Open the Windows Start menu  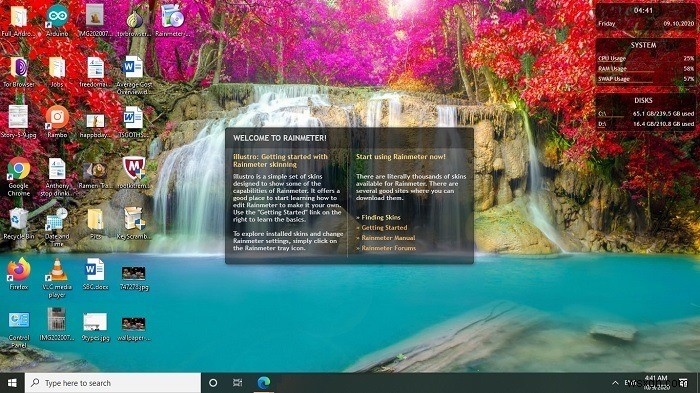[x=12, y=383]
